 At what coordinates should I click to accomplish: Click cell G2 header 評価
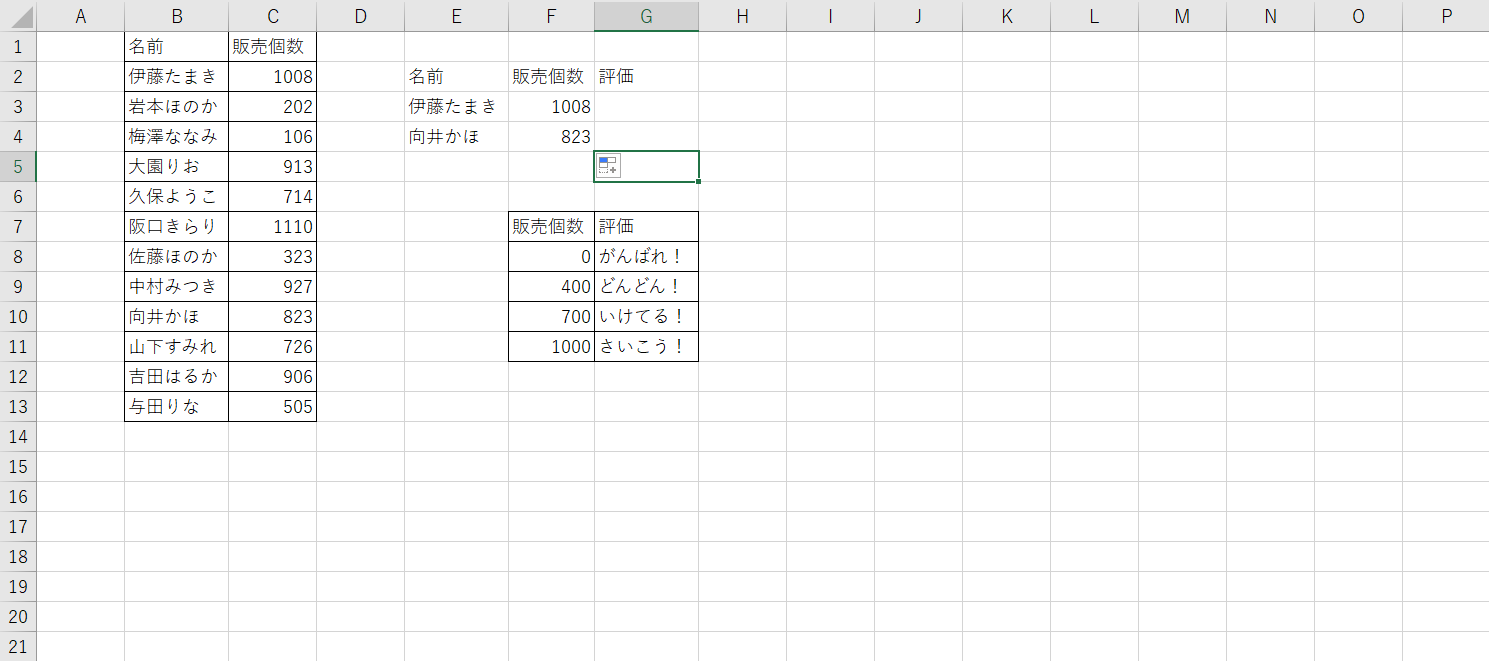(646, 77)
